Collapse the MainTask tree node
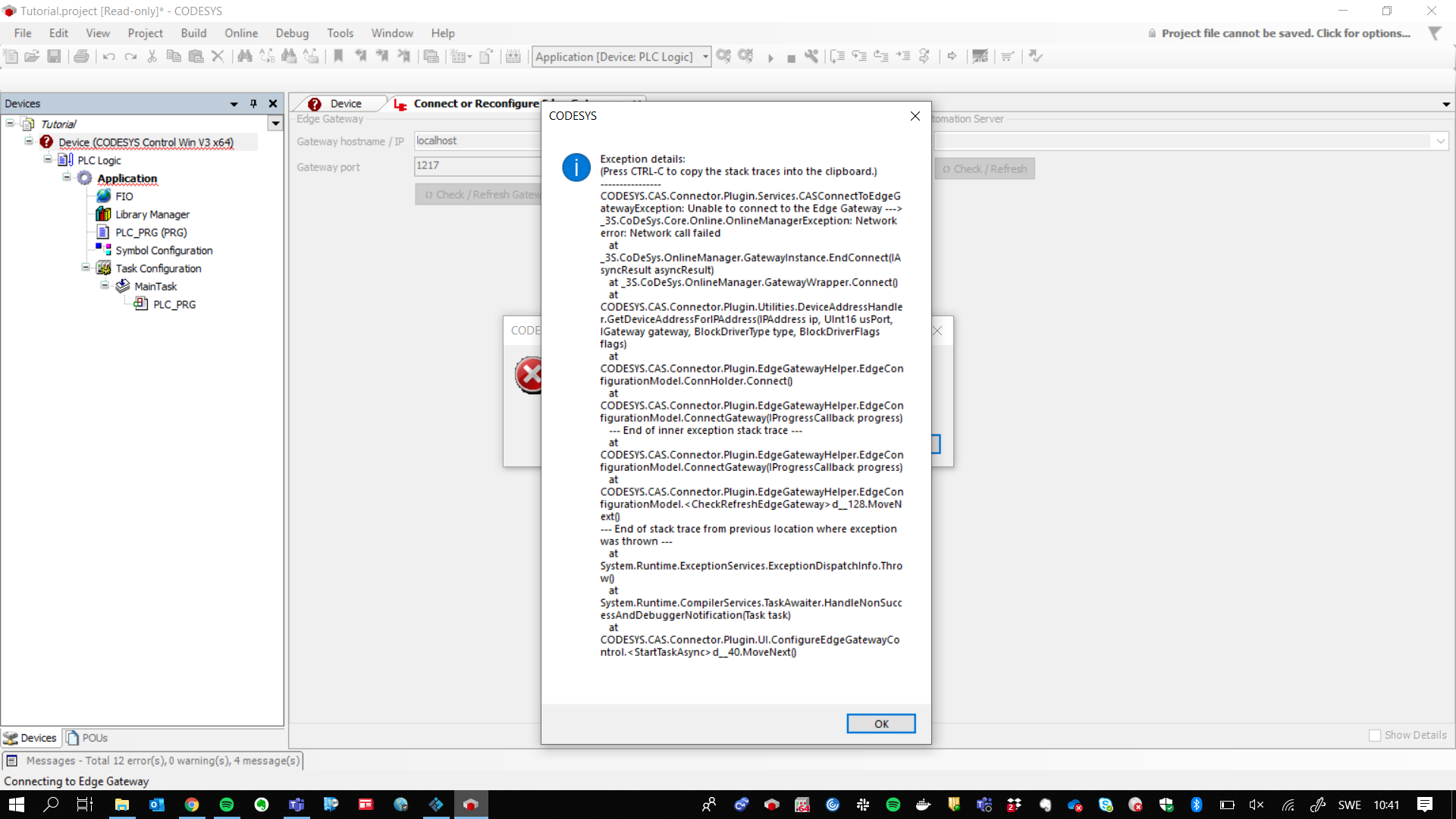 point(105,286)
